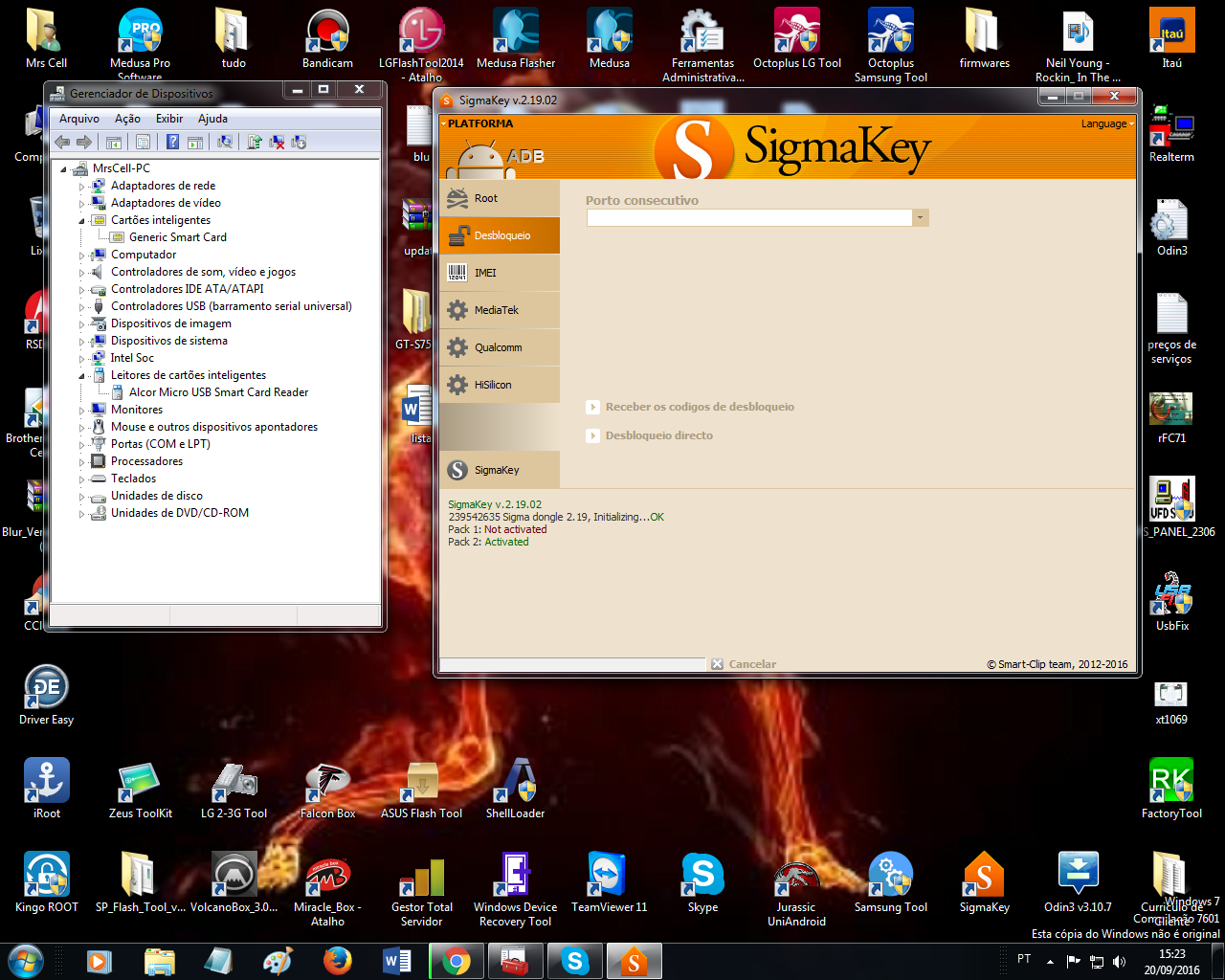This screenshot has height=980, width=1225.
Task: Expand Adaptadores de rede node
Action: (x=82, y=187)
